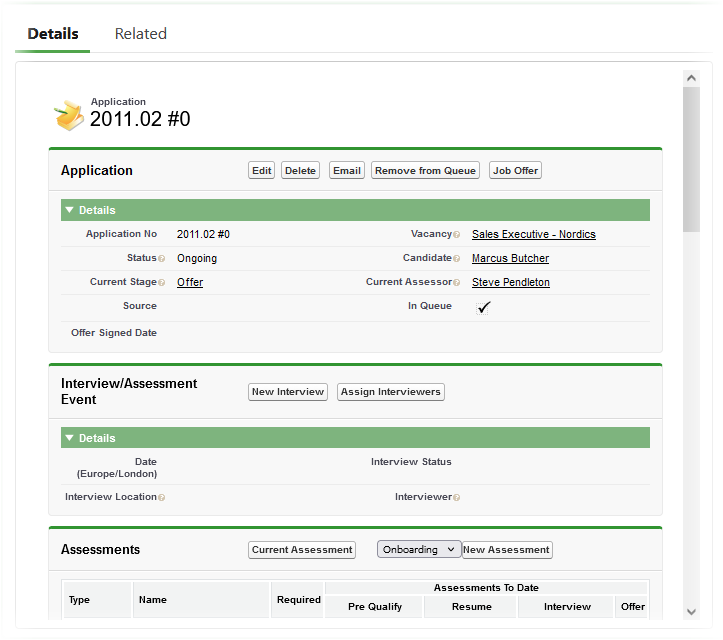Click the help icon beside the Status label
Image resolution: width=723 pixels, height=640 pixels.
(162, 259)
